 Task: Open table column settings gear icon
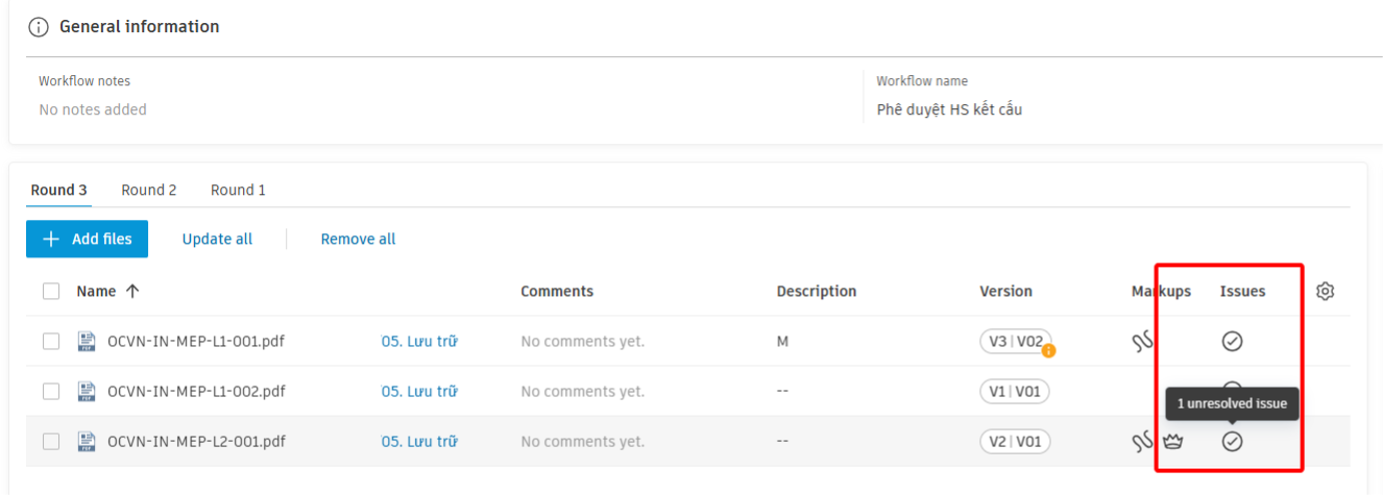pyautogui.click(x=1325, y=291)
